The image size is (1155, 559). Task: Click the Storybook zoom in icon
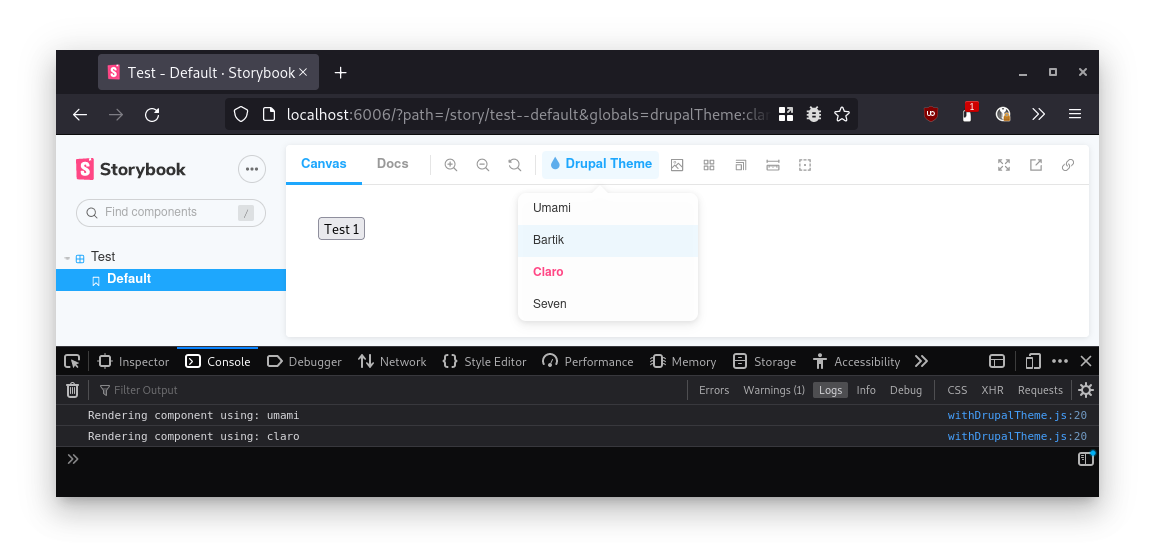point(451,165)
